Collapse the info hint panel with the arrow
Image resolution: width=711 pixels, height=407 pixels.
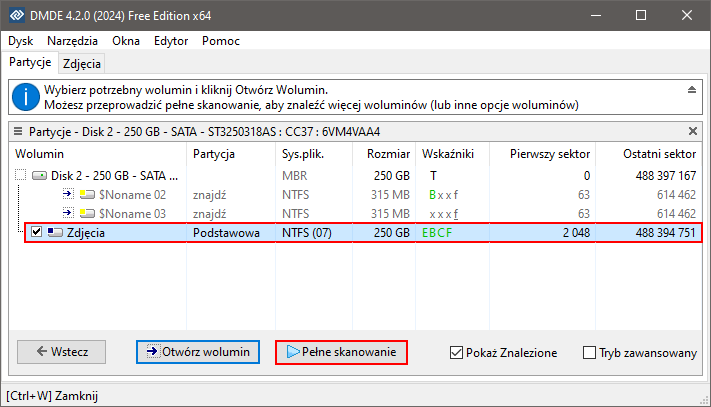pos(691,90)
